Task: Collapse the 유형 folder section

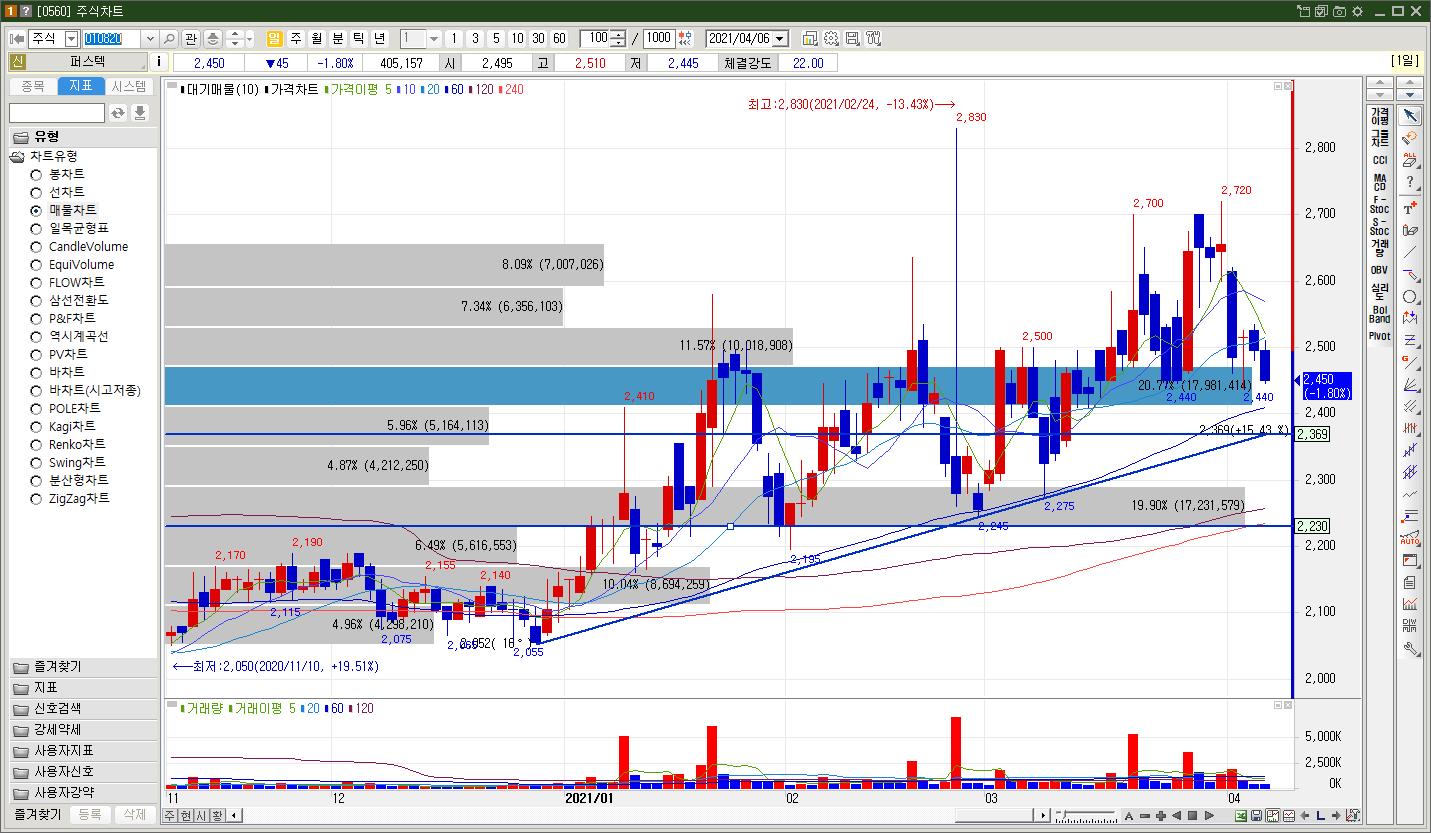Action: click(83, 137)
